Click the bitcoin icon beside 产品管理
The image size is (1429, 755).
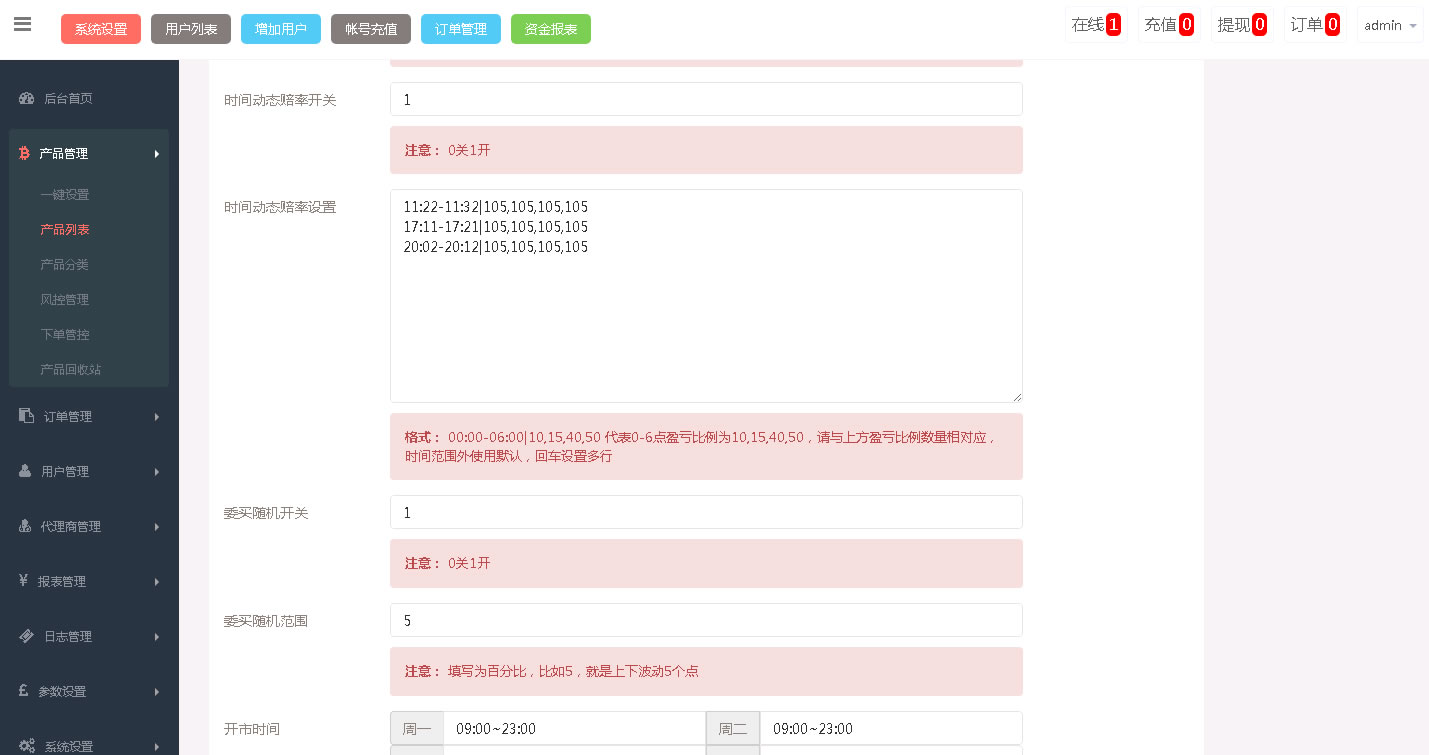(24, 154)
